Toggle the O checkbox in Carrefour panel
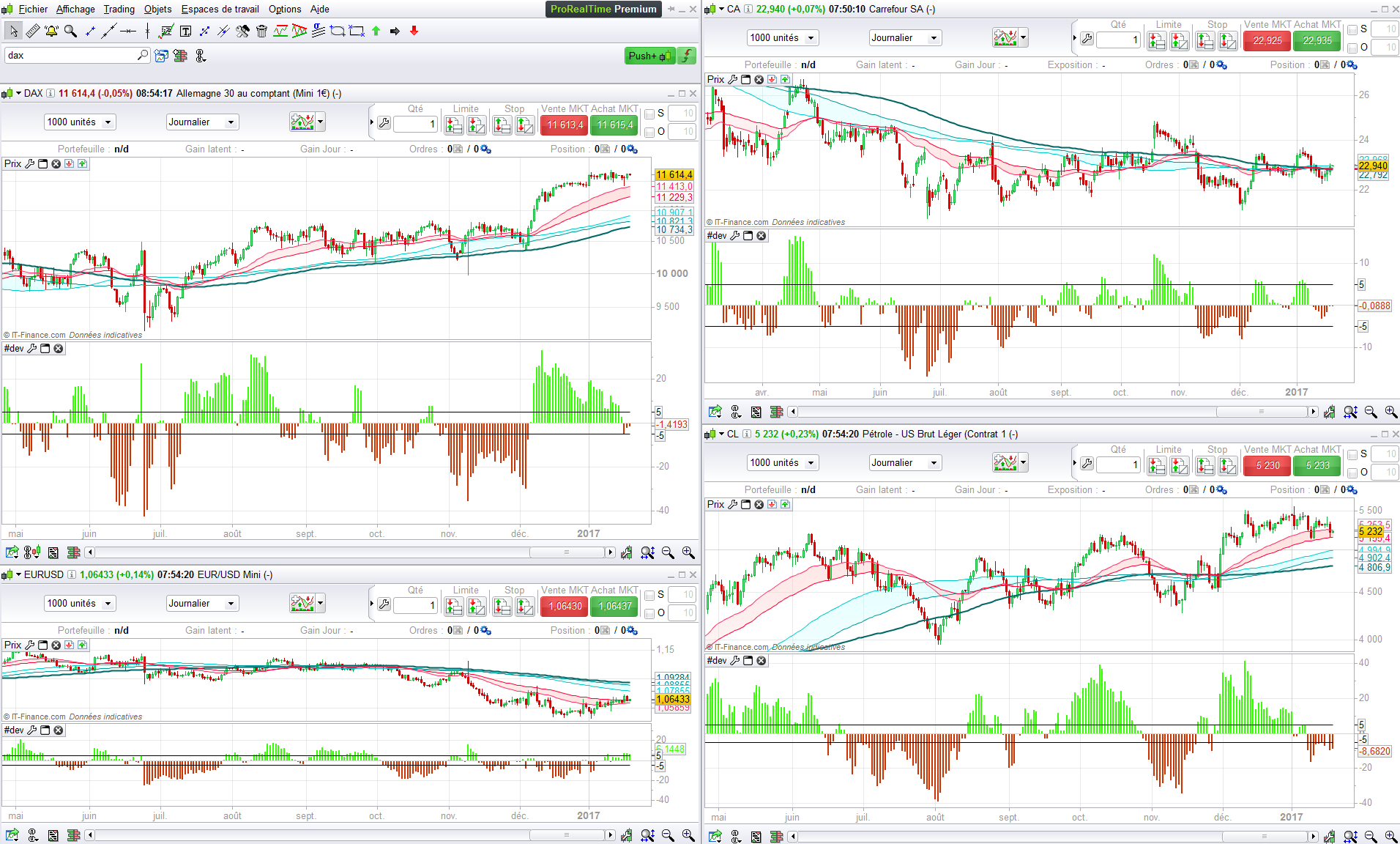 pos(1352,48)
